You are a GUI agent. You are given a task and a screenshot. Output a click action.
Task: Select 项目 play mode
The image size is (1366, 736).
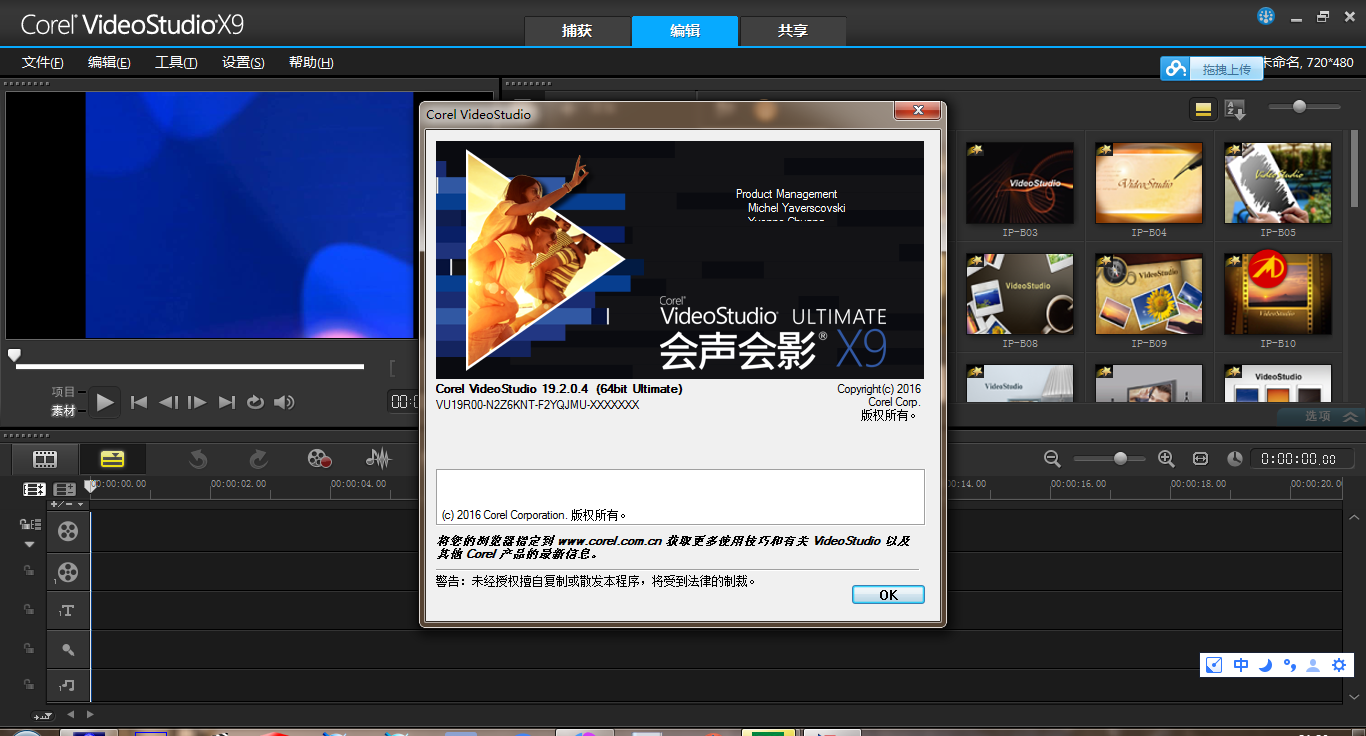[64, 392]
